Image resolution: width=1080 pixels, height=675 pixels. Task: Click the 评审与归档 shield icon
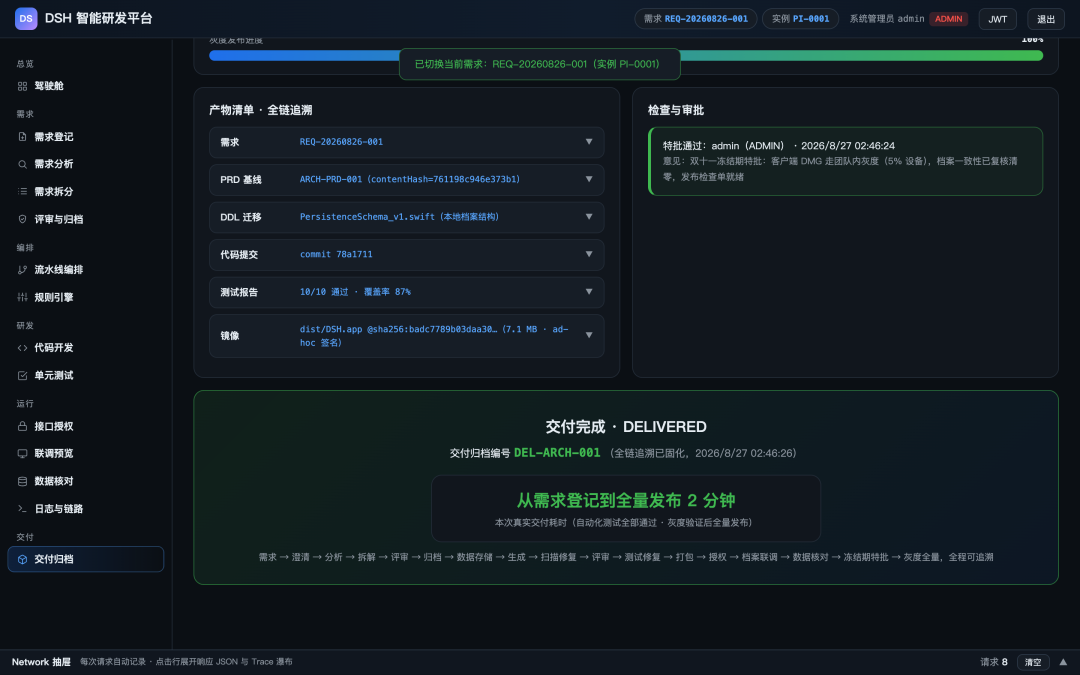click(22, 219)
